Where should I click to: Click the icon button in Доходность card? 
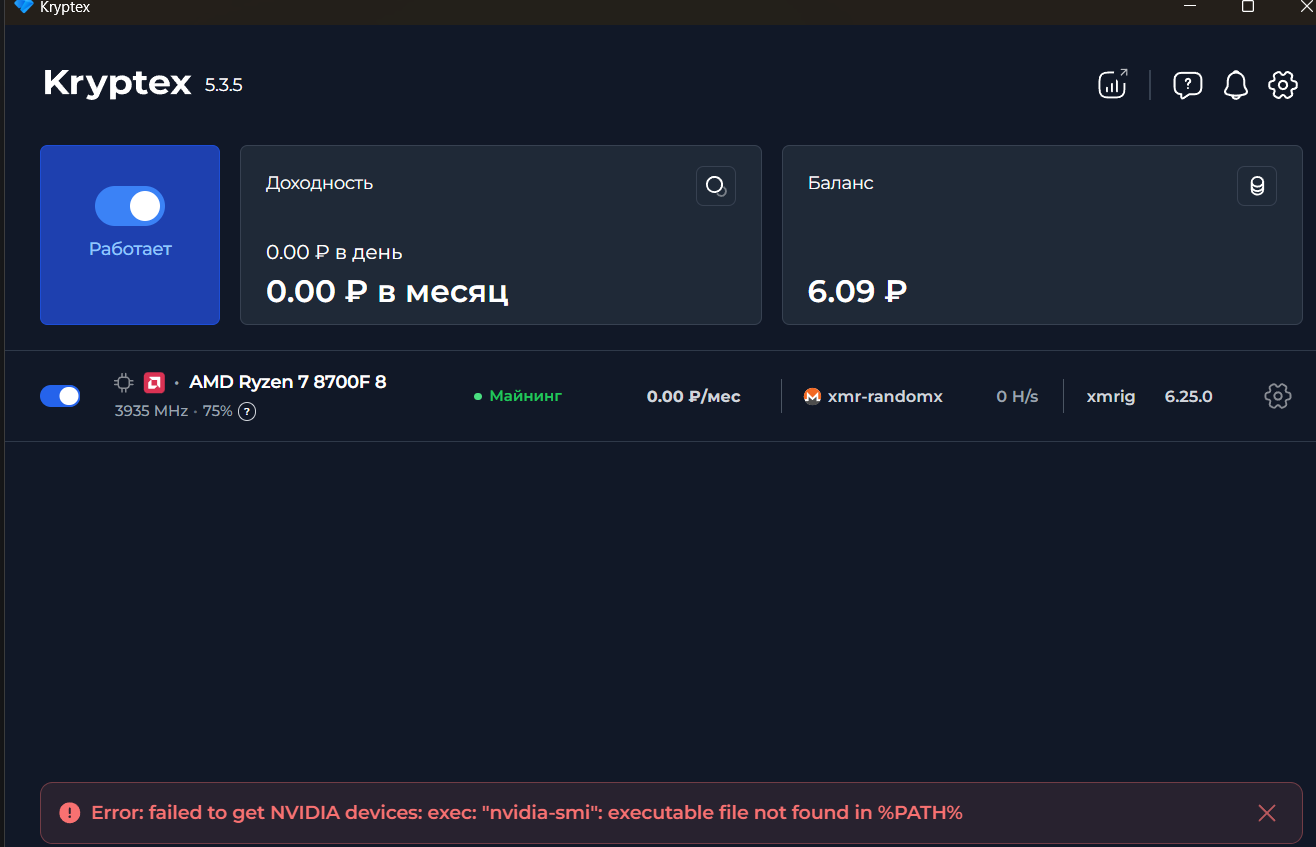point(715,186)
